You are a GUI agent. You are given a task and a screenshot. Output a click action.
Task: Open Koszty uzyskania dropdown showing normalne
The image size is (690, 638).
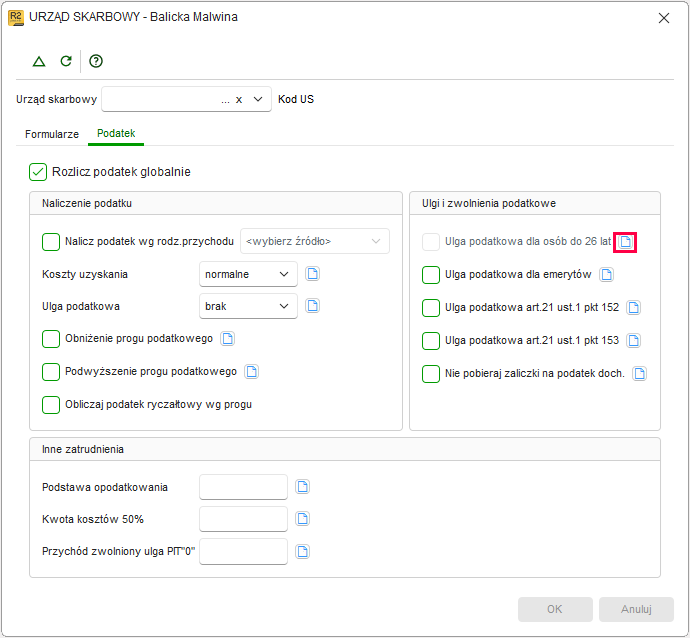pos(248,274)
